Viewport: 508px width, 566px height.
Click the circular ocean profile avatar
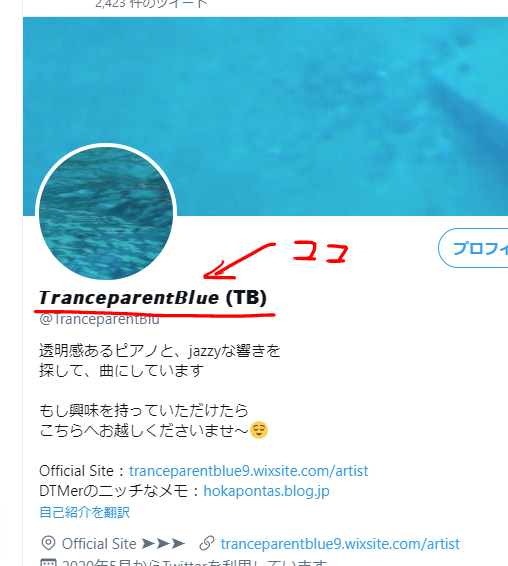pyautogui.click(x=106, y=213)
